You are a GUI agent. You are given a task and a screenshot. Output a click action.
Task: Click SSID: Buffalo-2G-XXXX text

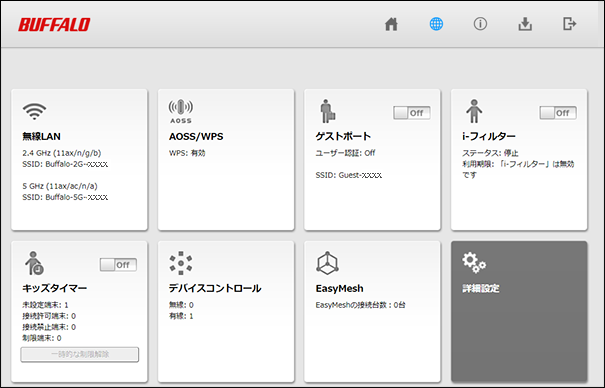(x=65, y=164)
